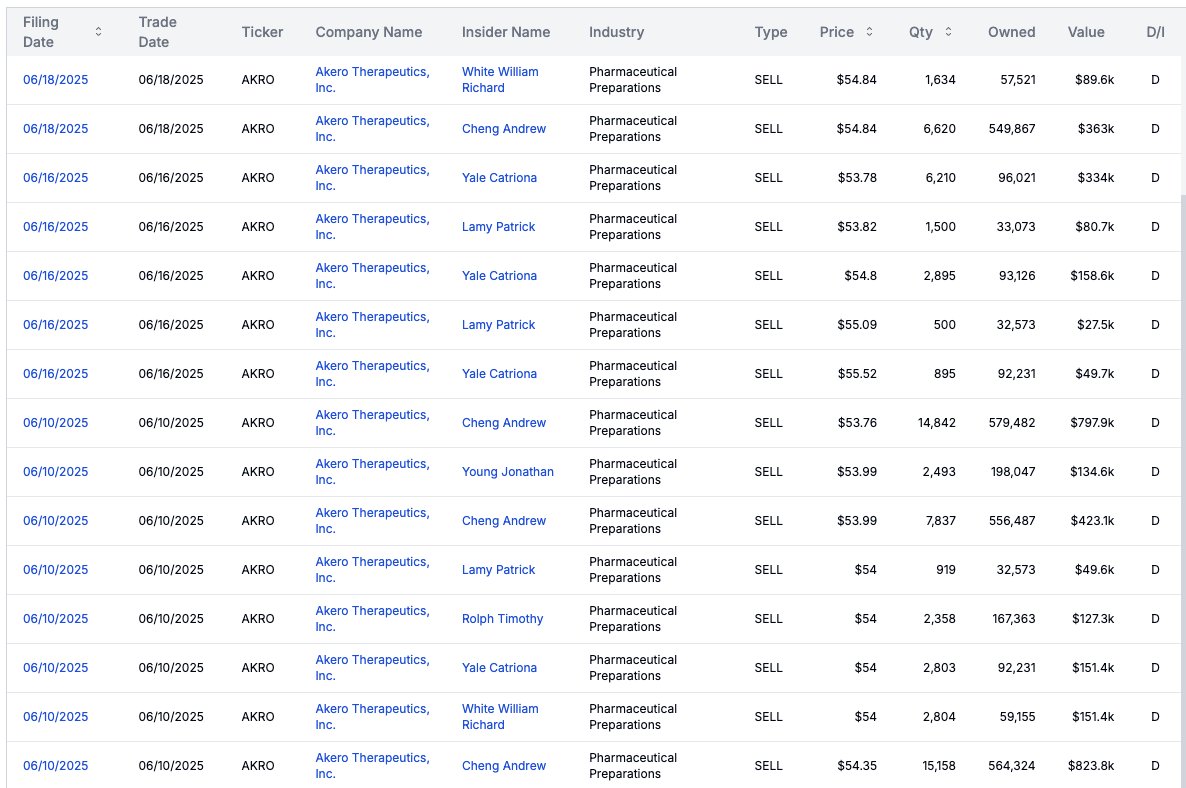Open Lamy Patrick profile in 919 qty row
This screenshot has height=788, width=1186.
coord(498,569)
